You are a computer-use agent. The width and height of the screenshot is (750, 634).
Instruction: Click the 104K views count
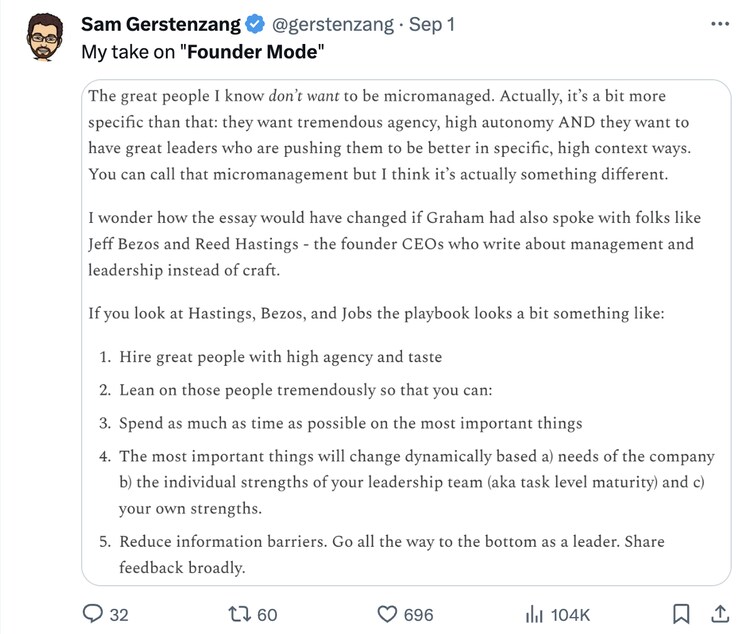tap(570, 615)
